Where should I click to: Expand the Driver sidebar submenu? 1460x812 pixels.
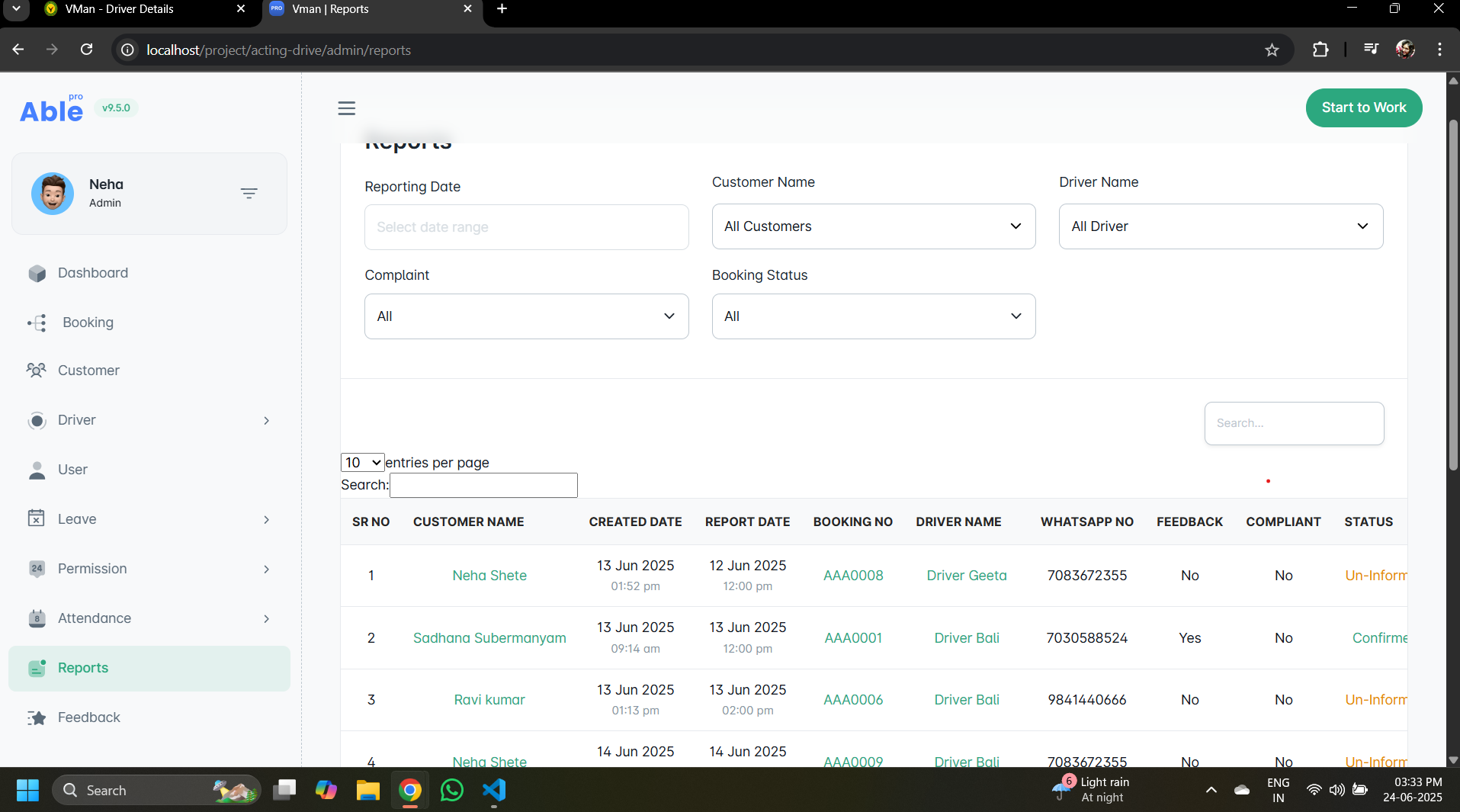coord(266,421)
